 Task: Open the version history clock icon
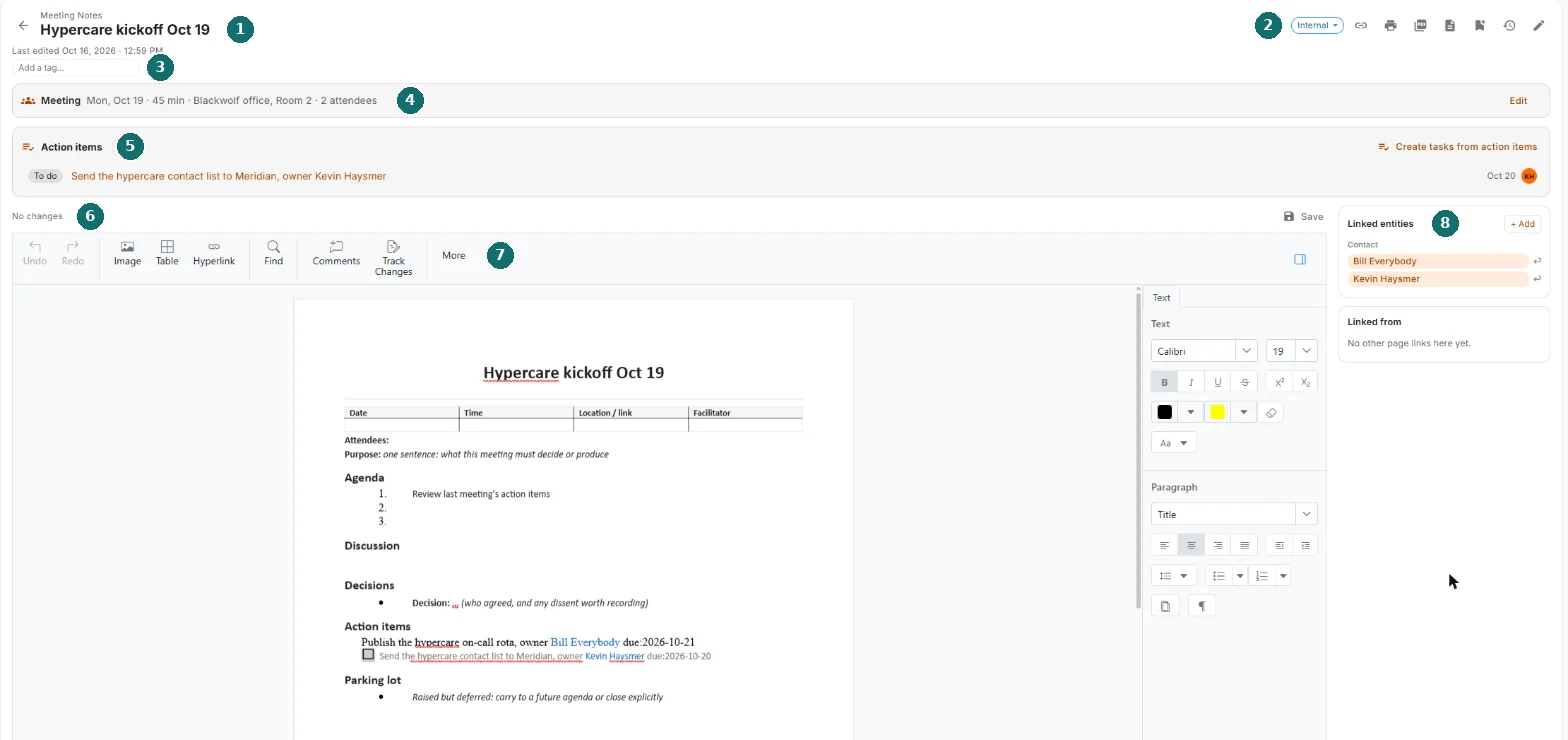(1509, 26)
